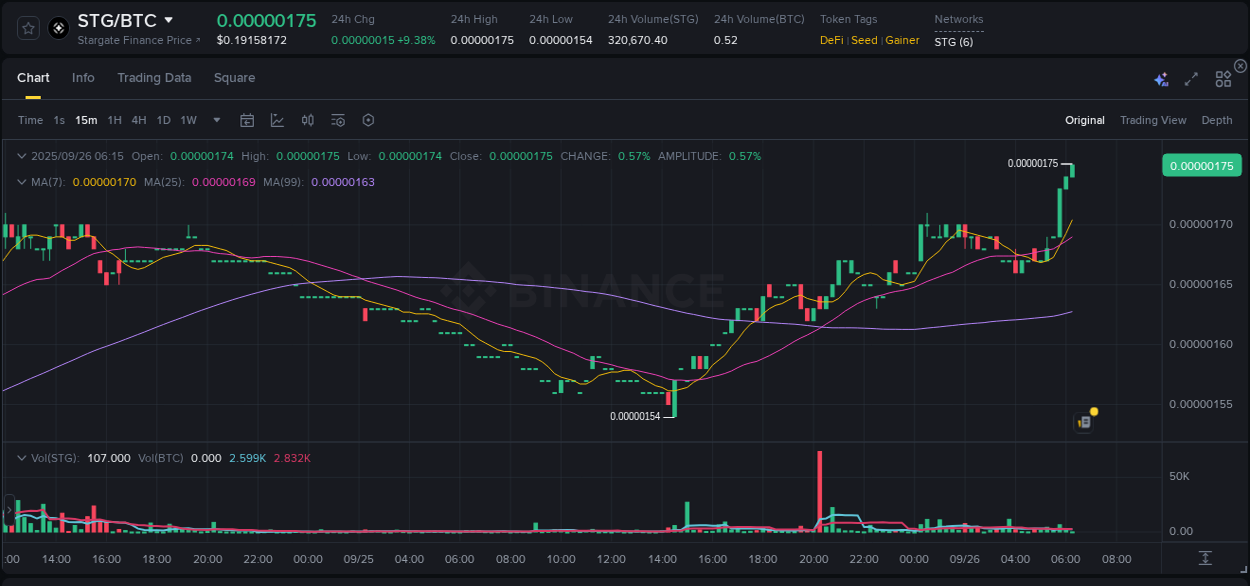1250x586 pixels.
Task: Click the AI analysis sparkle icon
Action: click(1161, 78)
